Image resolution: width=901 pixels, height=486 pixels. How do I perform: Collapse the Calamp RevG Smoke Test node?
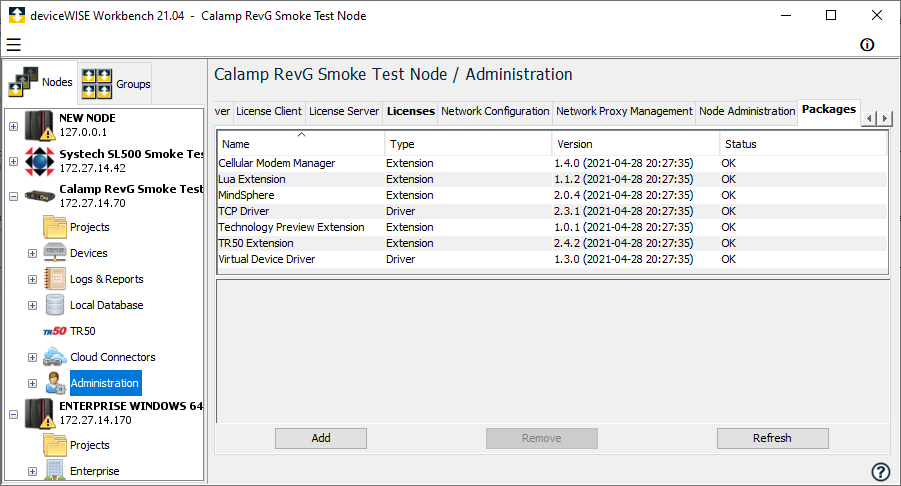tap(14, 196)
